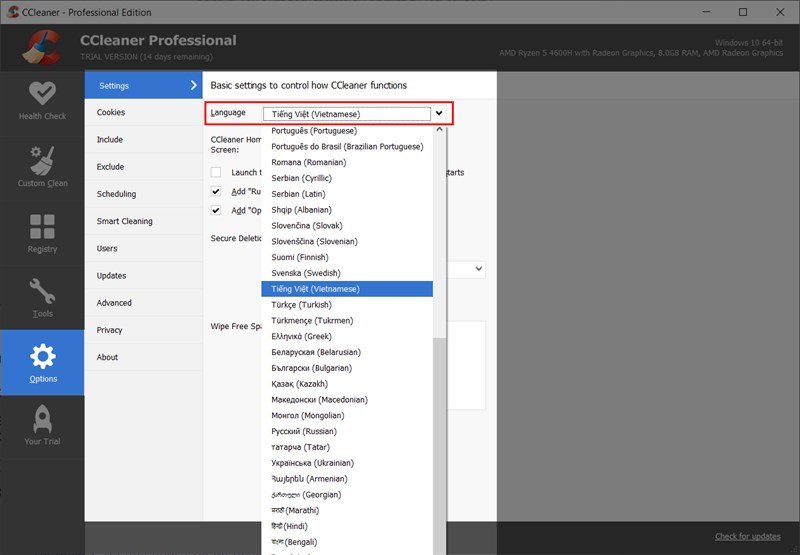The image size is (800, 555).
Task: Select the Tools wrench icon
Action: coord(42,291)
